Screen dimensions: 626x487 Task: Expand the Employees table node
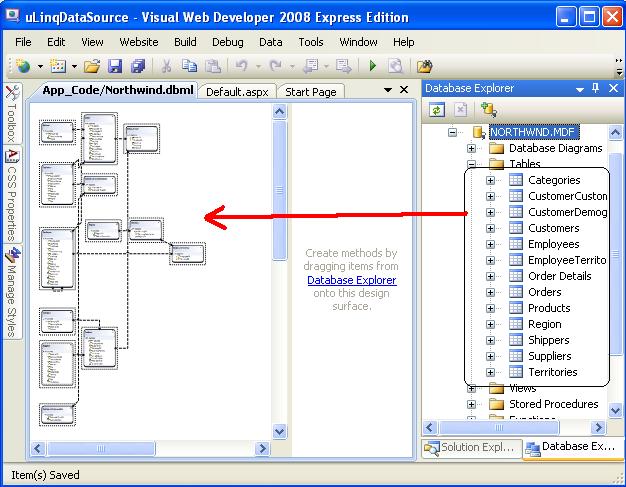[x=490, y=244]
